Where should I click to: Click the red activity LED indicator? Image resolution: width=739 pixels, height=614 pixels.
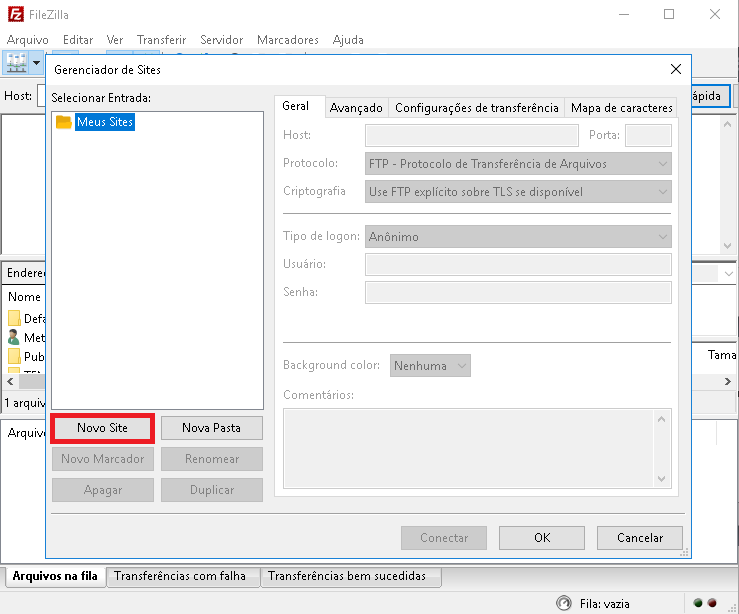pos(712,603)
